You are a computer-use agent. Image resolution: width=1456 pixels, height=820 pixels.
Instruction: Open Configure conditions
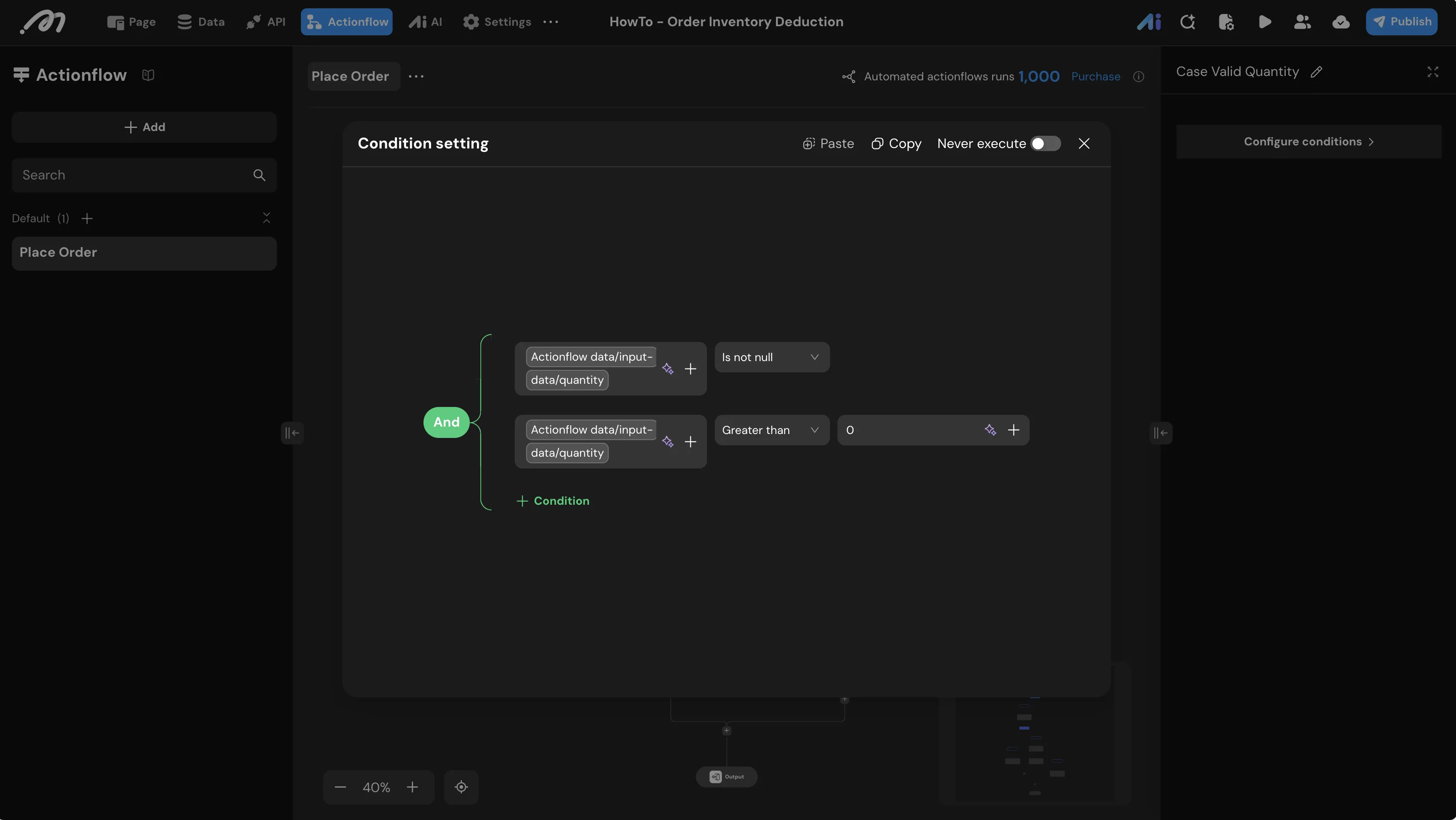coord(1308,141)
